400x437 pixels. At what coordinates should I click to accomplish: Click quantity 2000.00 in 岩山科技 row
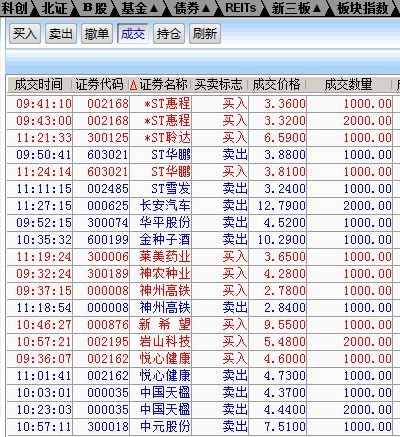click(367, 342)
